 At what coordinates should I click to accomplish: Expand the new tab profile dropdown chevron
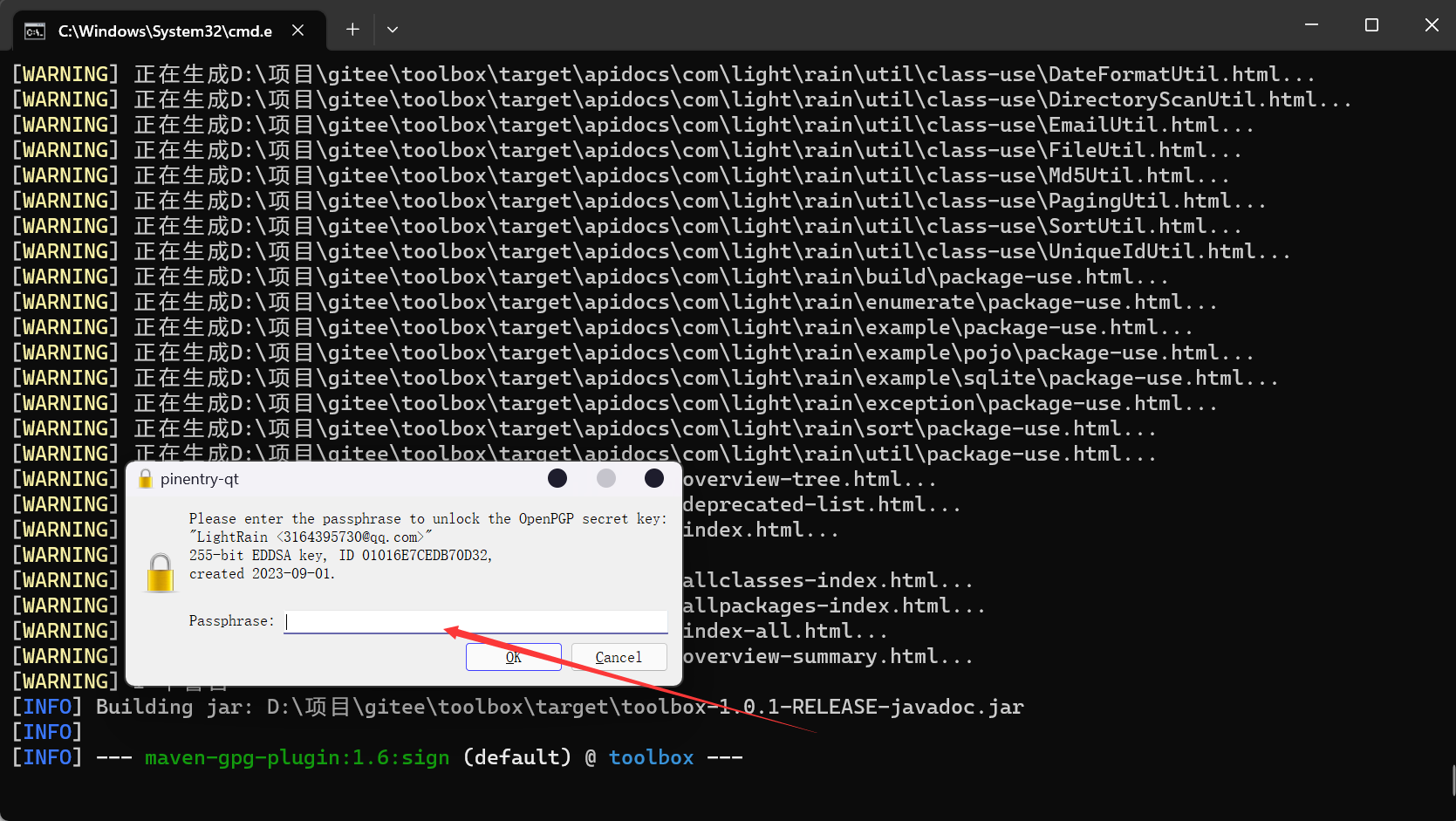(x=393, y=30)
